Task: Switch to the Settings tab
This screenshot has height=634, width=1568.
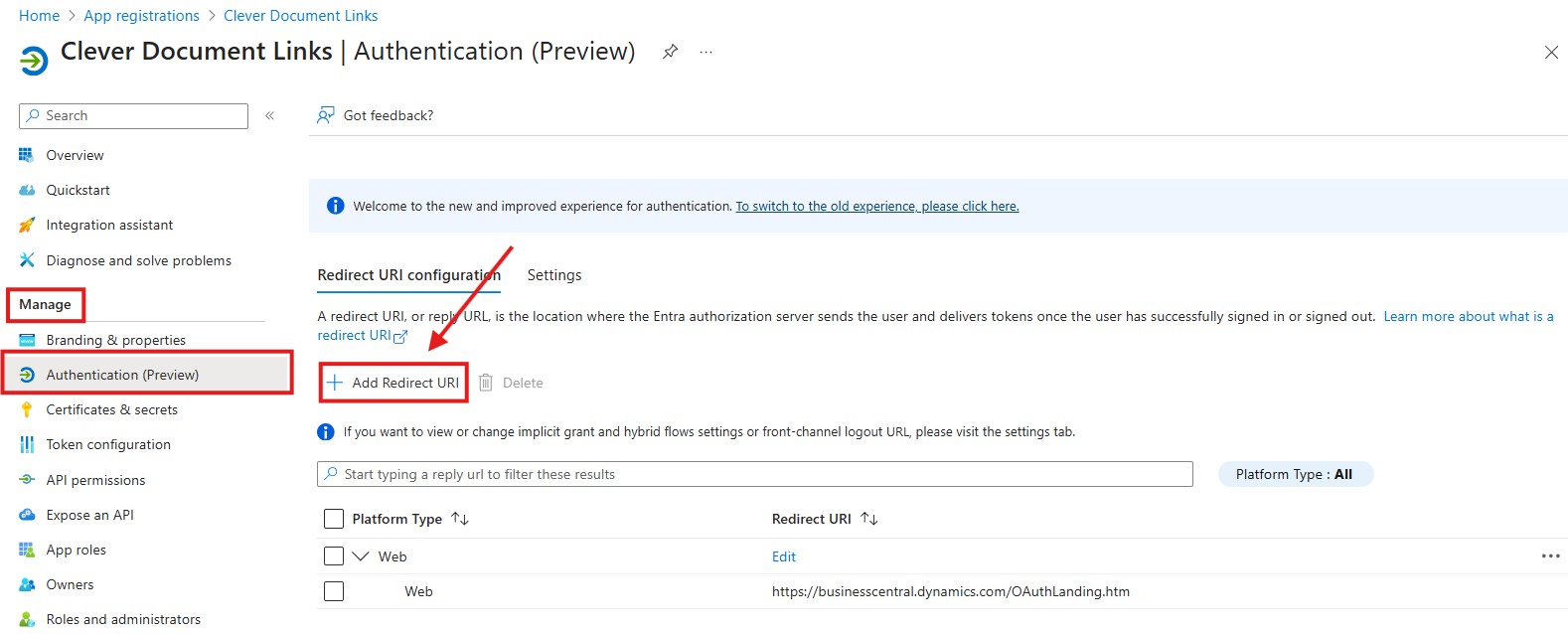Action: pos(554,275)
